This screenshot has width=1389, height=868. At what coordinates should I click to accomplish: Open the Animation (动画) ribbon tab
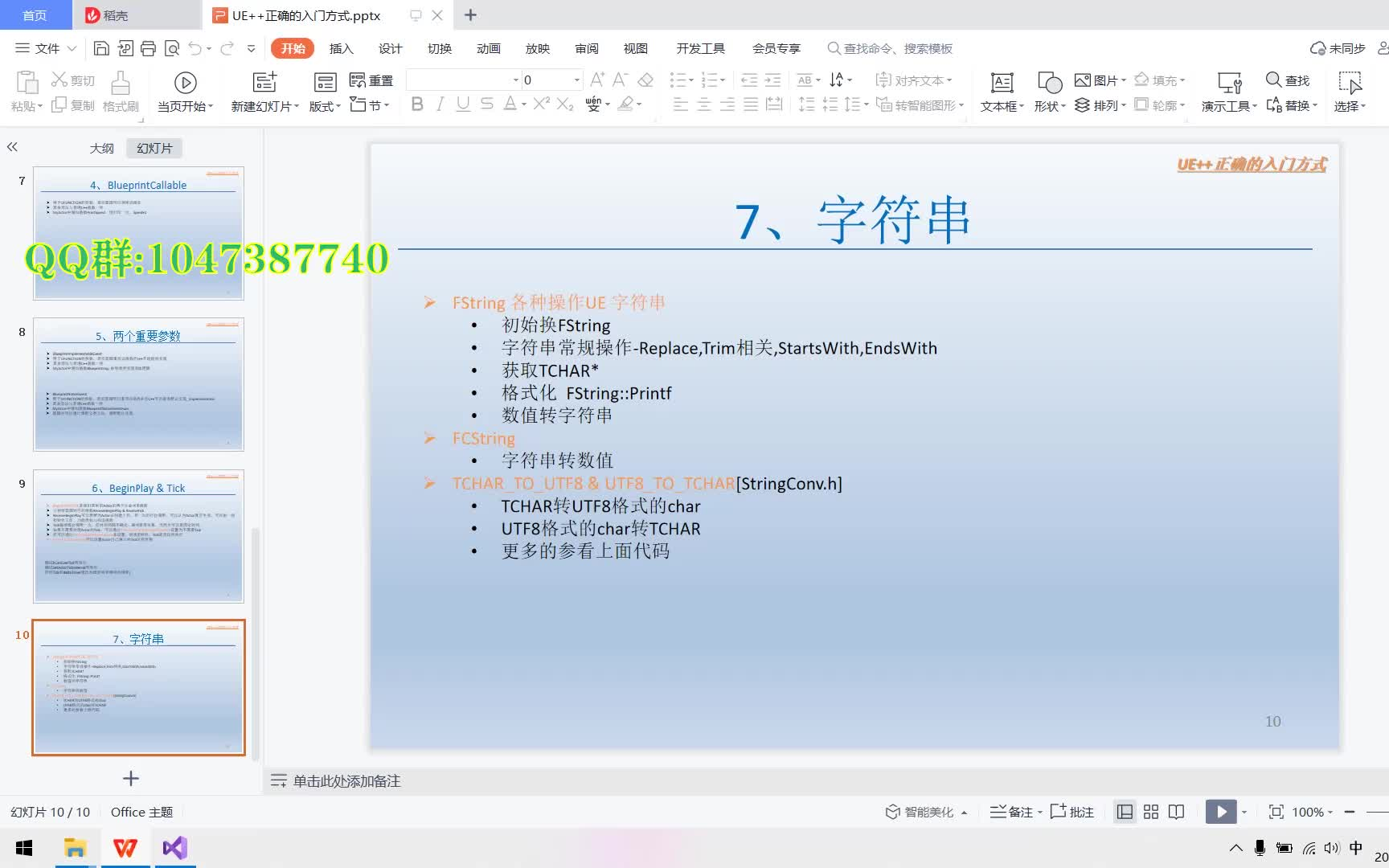tap(488, 48)
